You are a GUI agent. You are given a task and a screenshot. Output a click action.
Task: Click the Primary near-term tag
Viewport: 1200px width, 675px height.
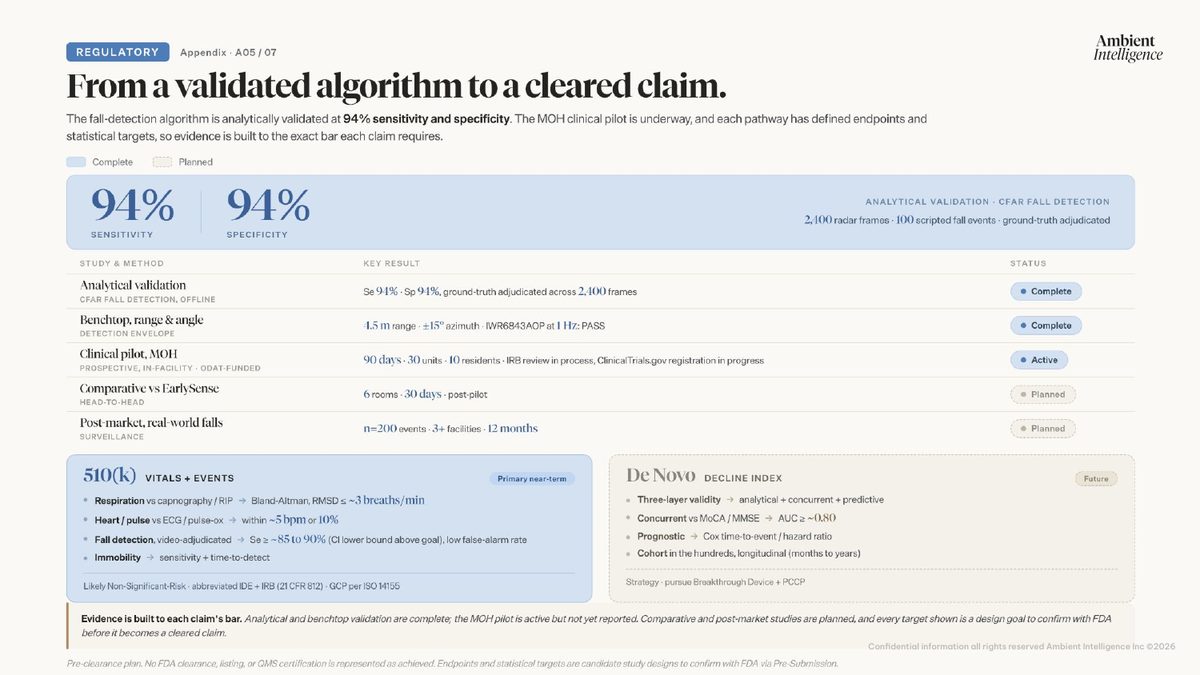point(532,479)
